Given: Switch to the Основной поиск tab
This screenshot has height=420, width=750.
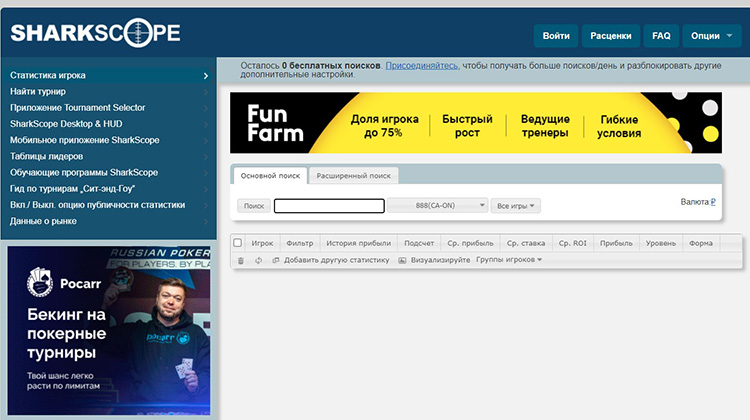Looking at the screenshot, I should pyautogui.click(x=270, y=176).
